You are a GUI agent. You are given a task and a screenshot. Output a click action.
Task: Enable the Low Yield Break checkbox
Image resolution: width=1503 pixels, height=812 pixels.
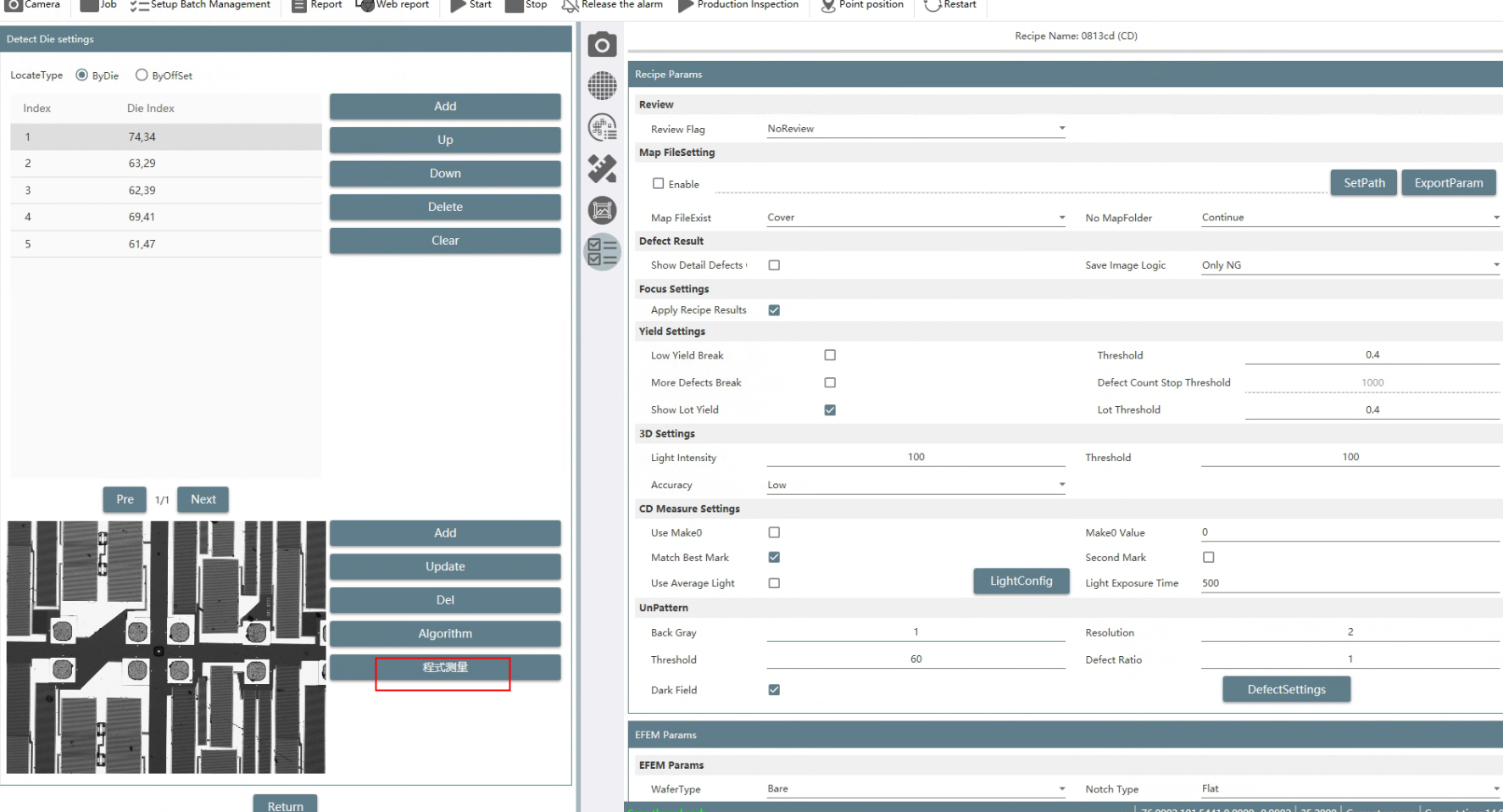point(830,355)
